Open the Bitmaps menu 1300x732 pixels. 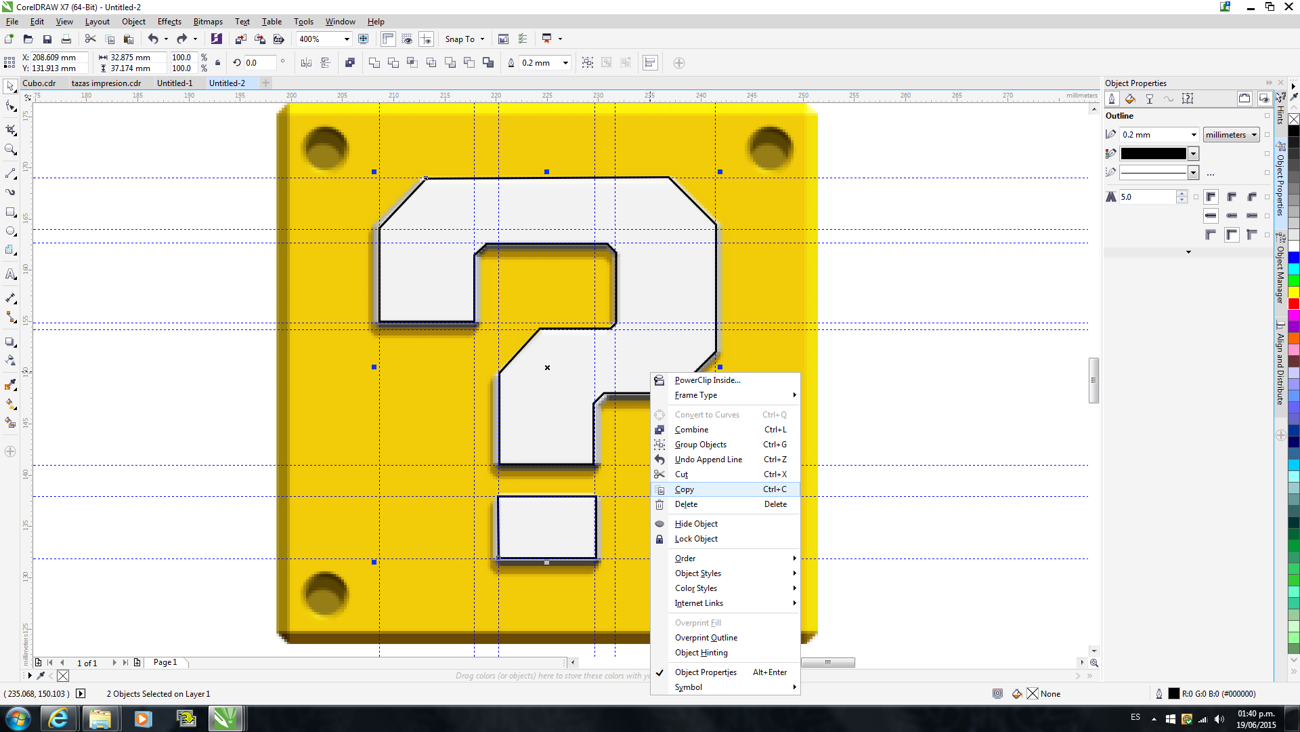coord(208,21)
